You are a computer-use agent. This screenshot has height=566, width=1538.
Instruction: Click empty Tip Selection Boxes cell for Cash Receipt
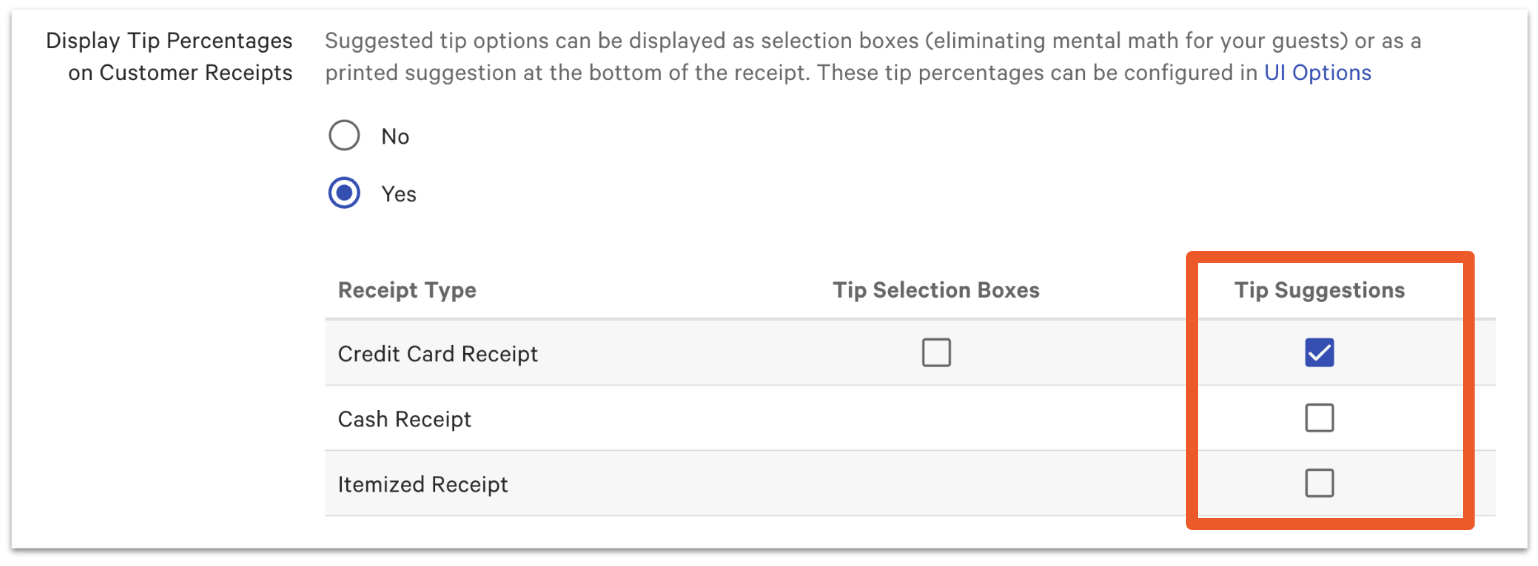tap(936, 419)
